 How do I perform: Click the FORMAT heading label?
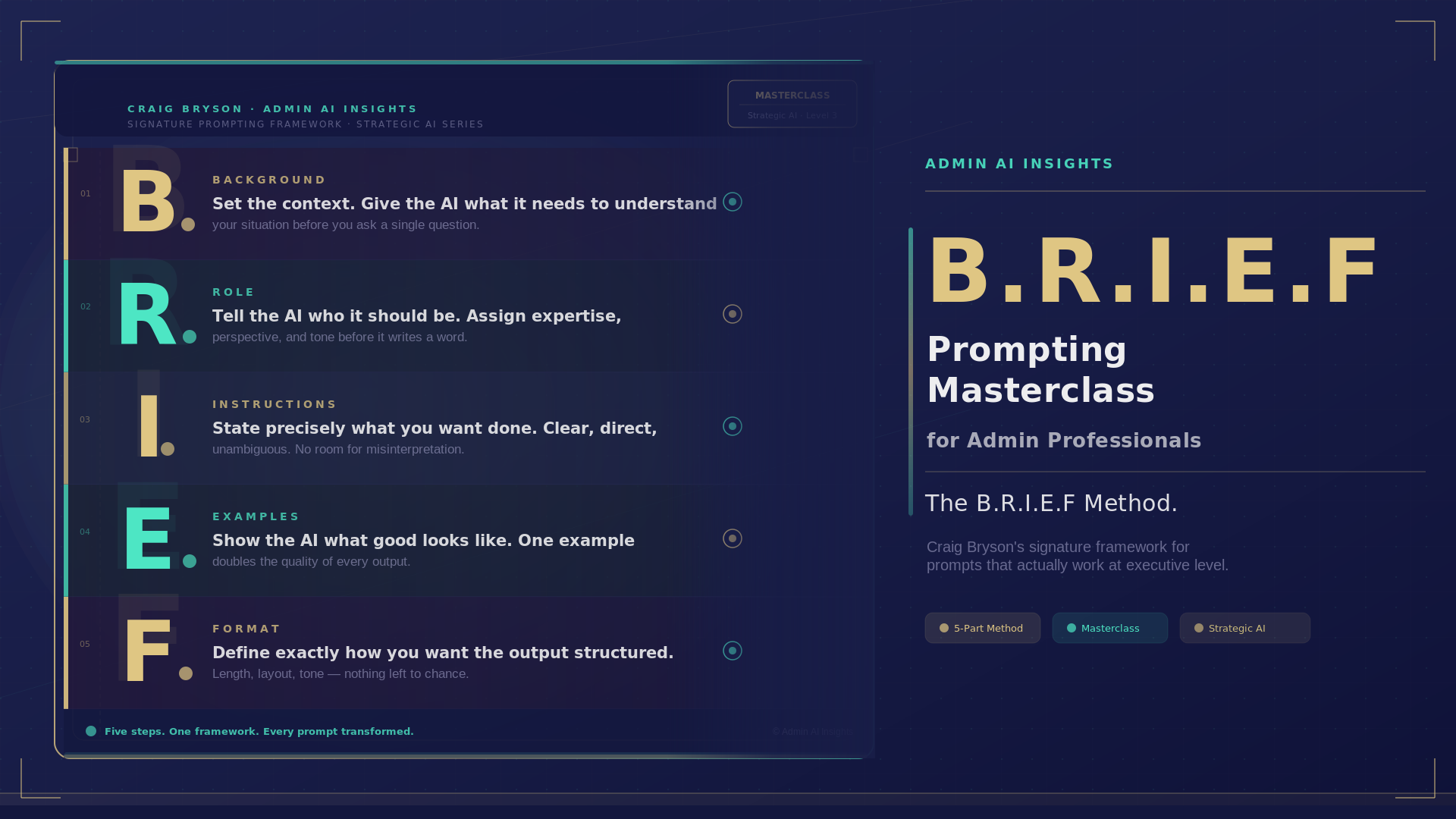246,629
